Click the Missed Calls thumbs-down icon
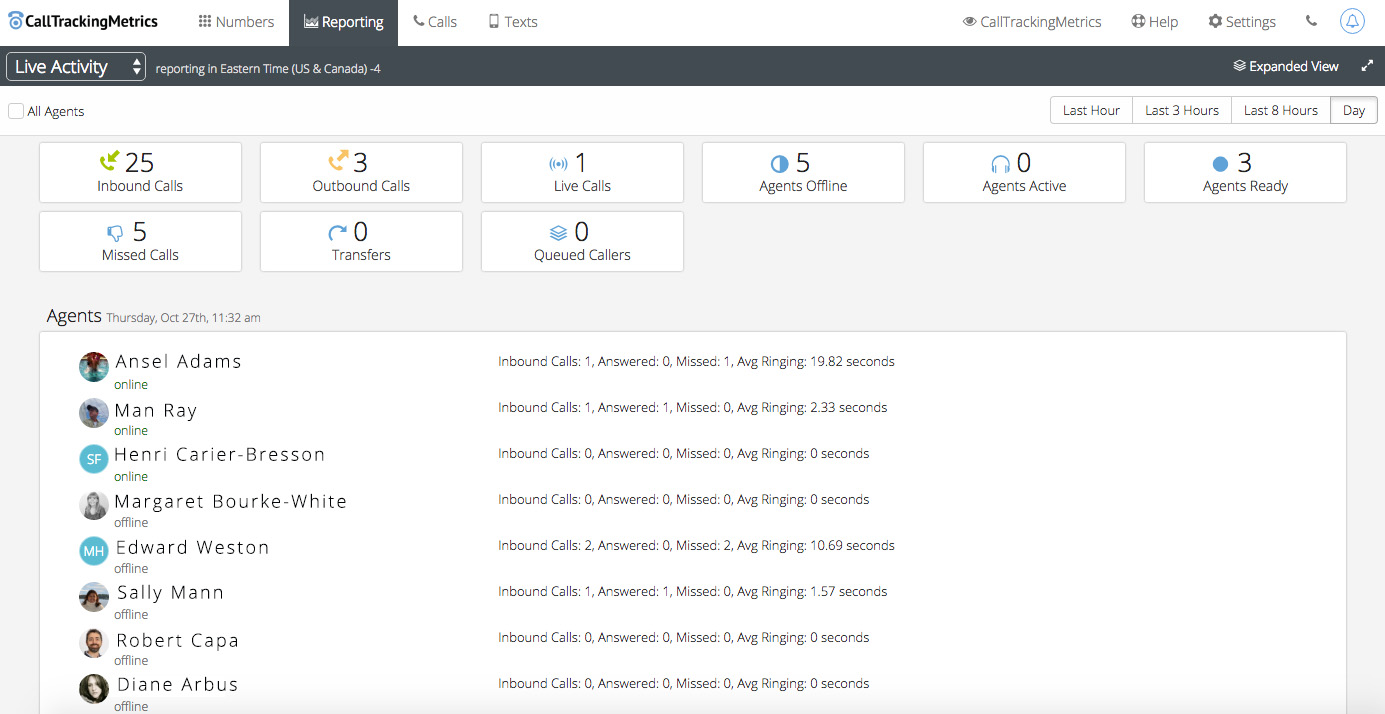The image size is (1385, 714). click(115, 233)
